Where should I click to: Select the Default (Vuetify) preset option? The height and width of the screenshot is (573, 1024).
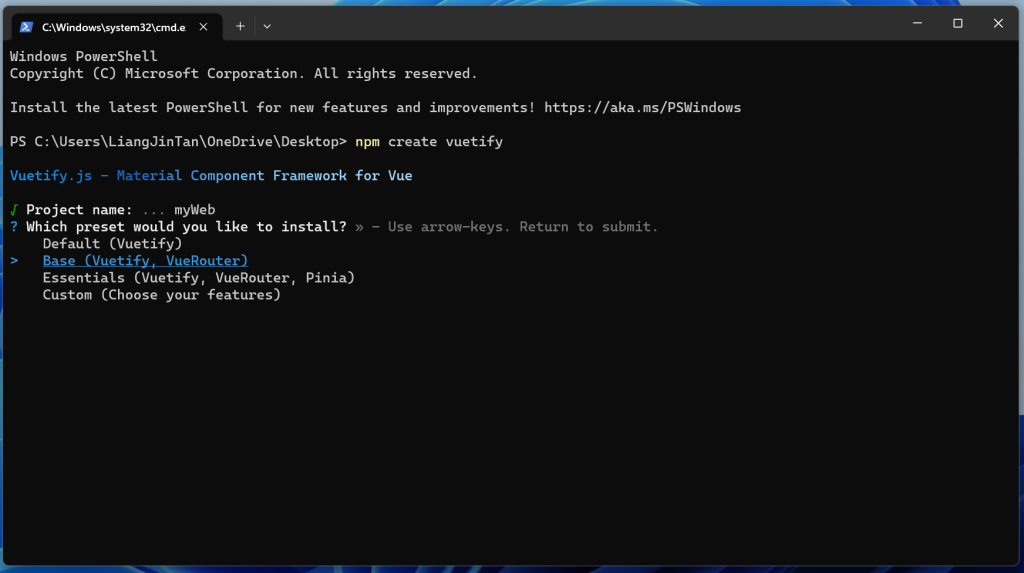(112, 244)
